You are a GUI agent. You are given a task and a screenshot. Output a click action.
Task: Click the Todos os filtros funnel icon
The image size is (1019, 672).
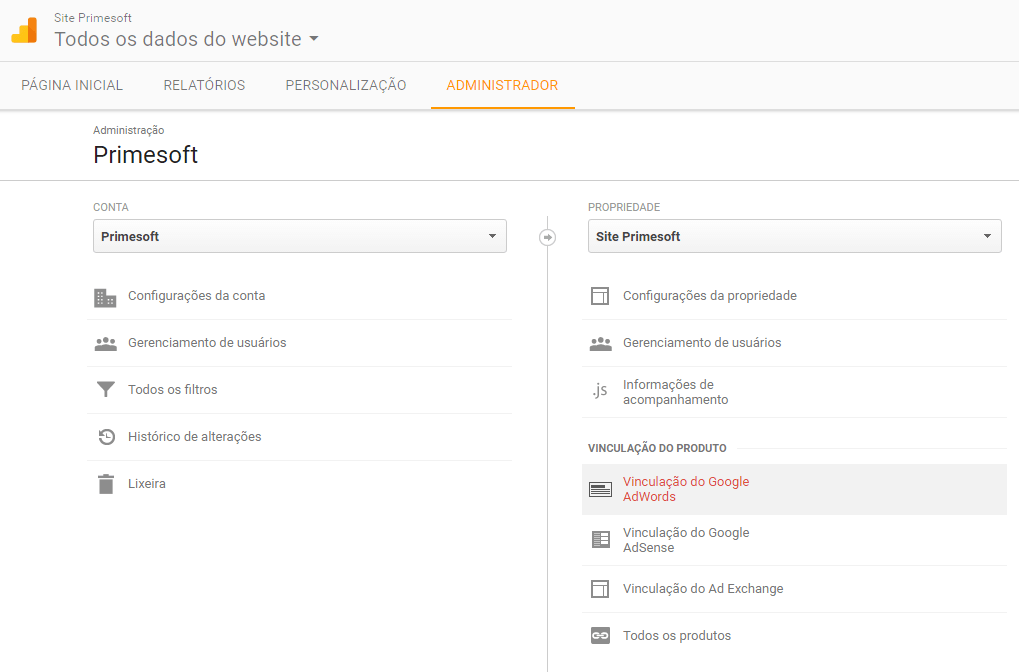(x=106, y=389)
